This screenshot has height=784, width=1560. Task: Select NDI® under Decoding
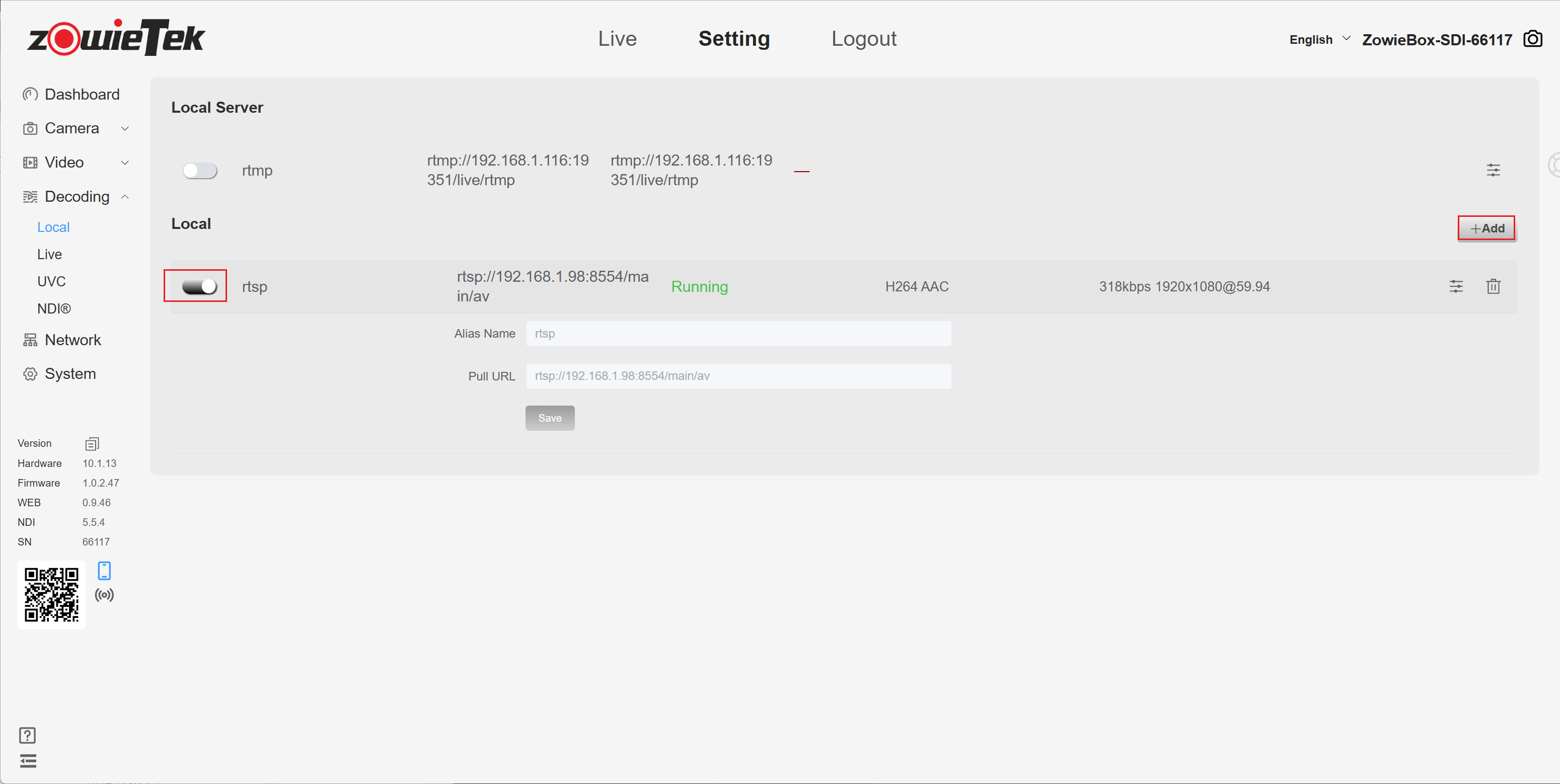click(54, 309)
